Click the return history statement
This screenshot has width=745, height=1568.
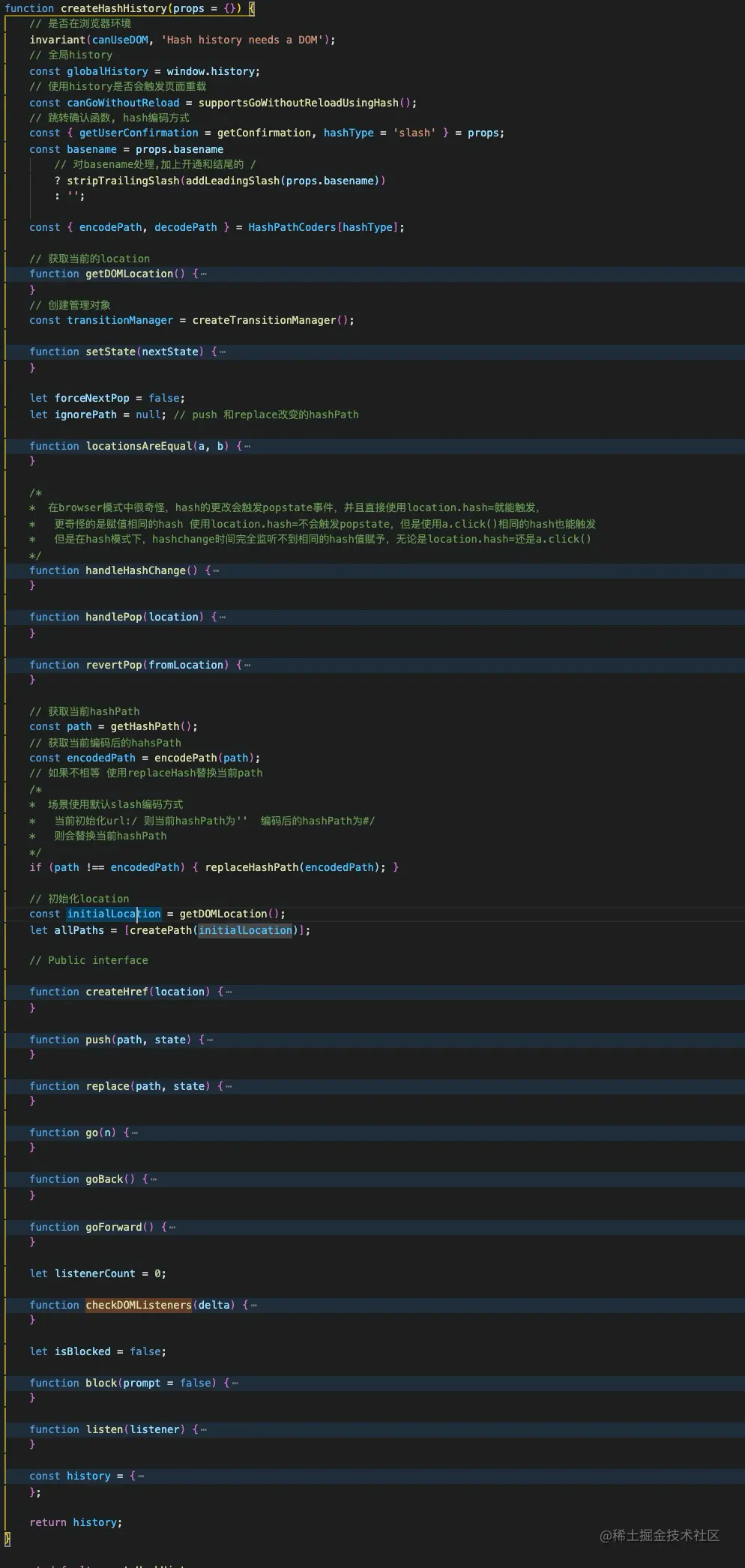[x=76, y=1522]
